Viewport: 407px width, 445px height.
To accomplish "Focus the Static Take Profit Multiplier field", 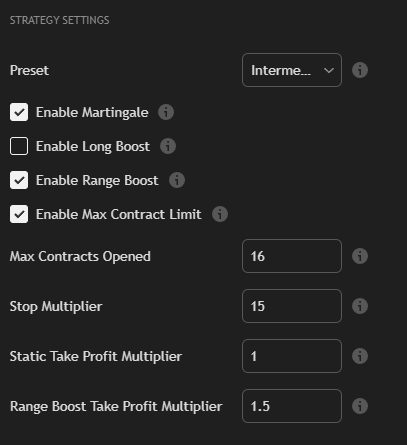I will tap(292, 356).
